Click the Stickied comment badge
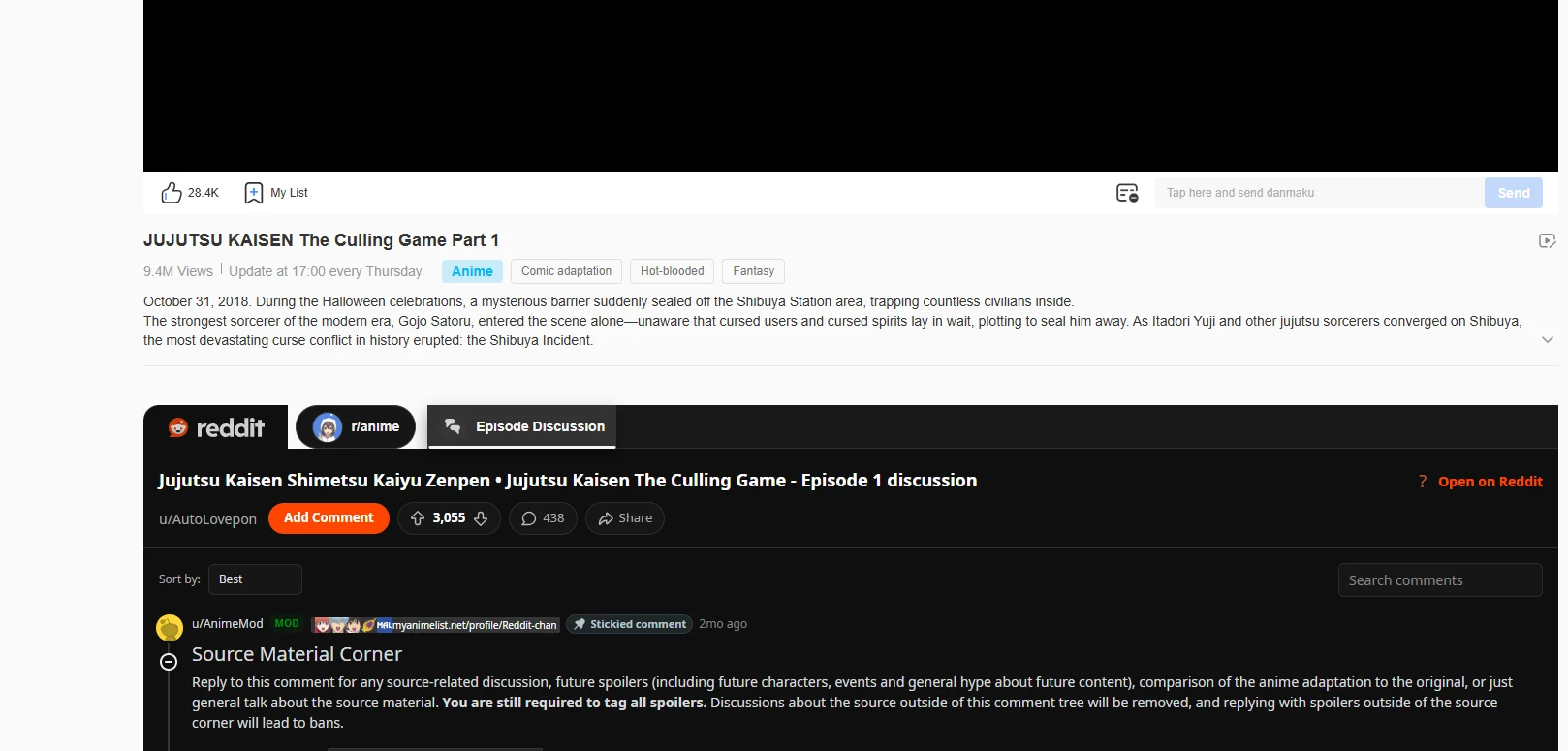 pos(630,624)
